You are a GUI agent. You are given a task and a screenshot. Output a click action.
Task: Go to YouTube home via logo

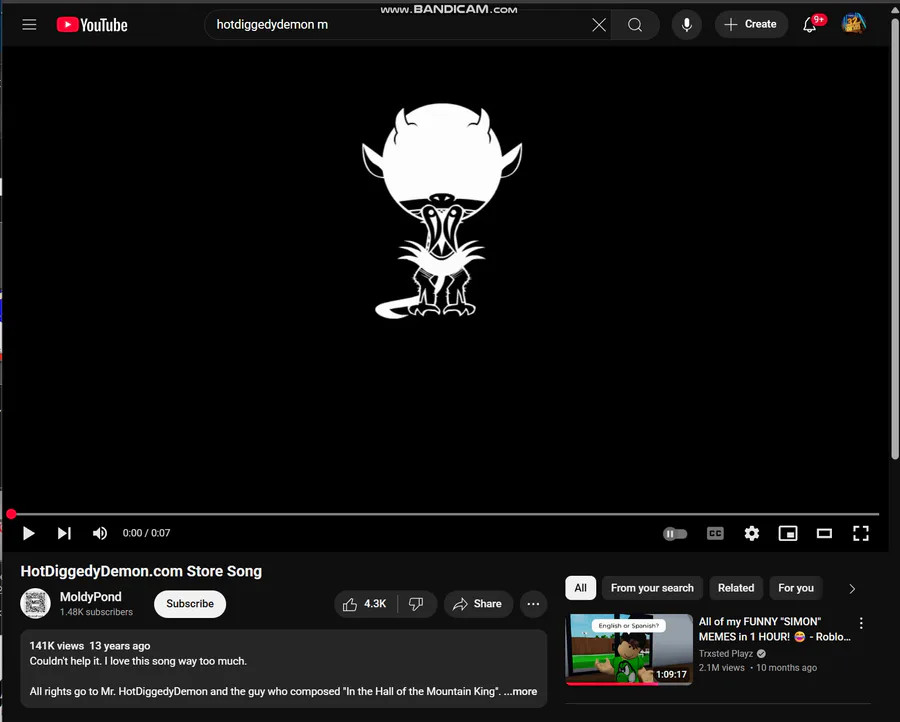pos(92,25)
